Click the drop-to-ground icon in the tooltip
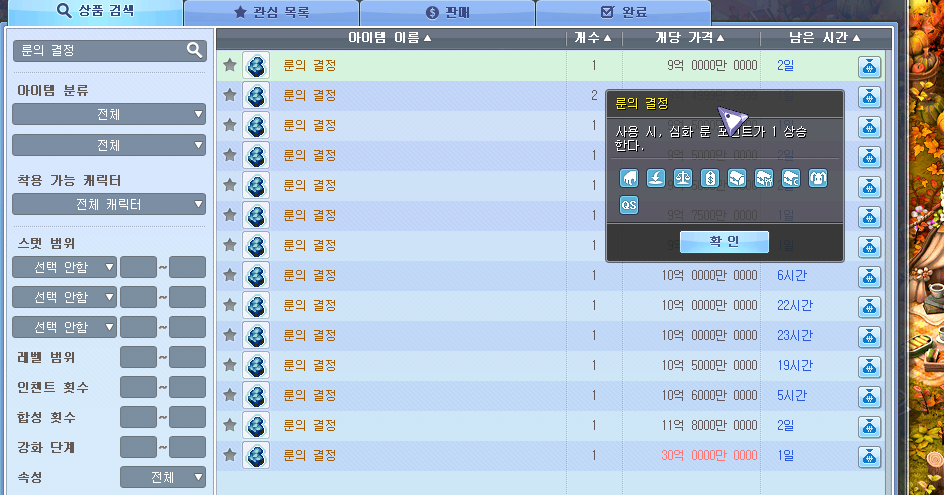The image size is (944, 495). tap(656, 178)
